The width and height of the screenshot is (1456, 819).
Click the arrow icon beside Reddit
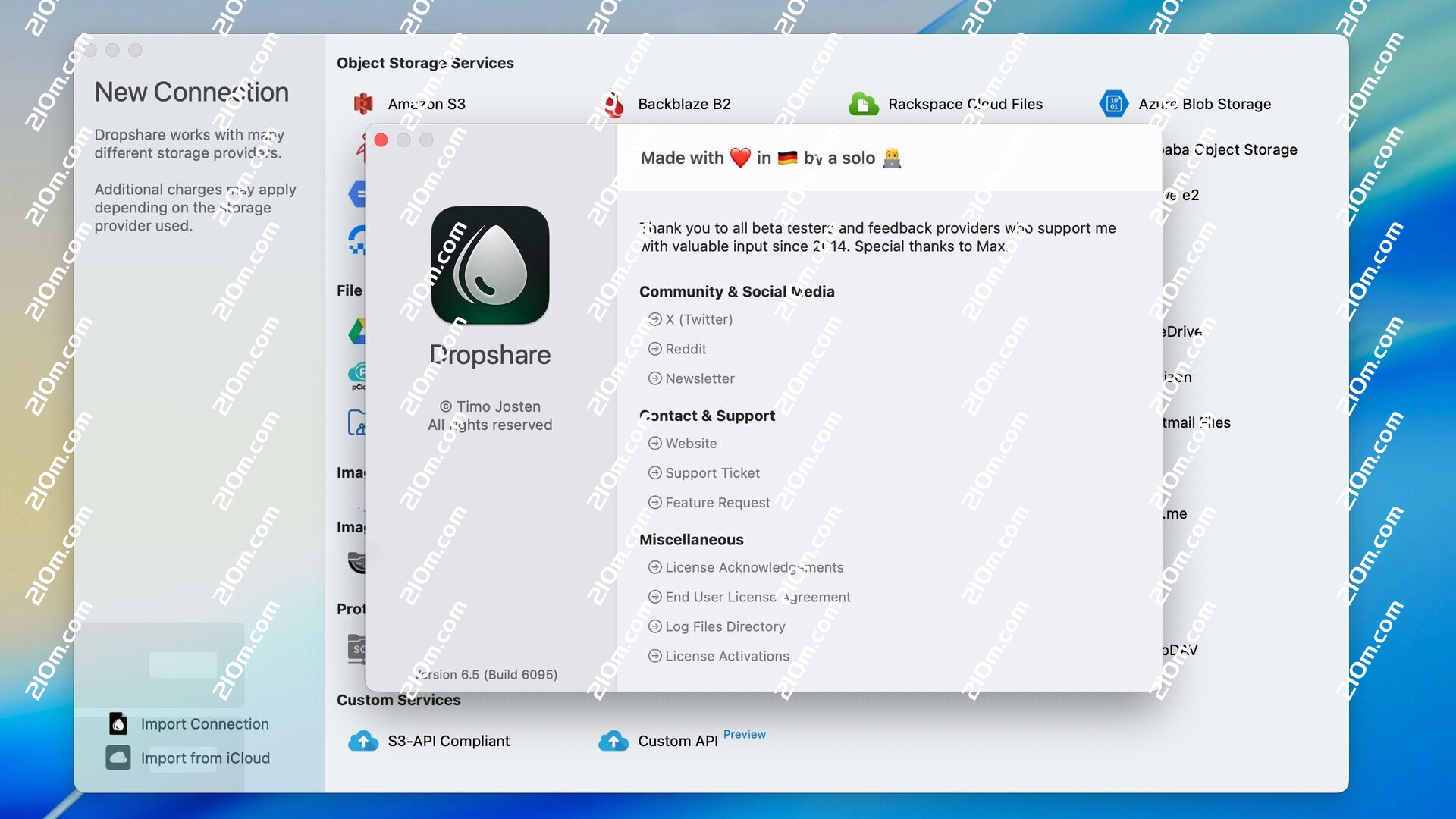click(x=655, y=349)
